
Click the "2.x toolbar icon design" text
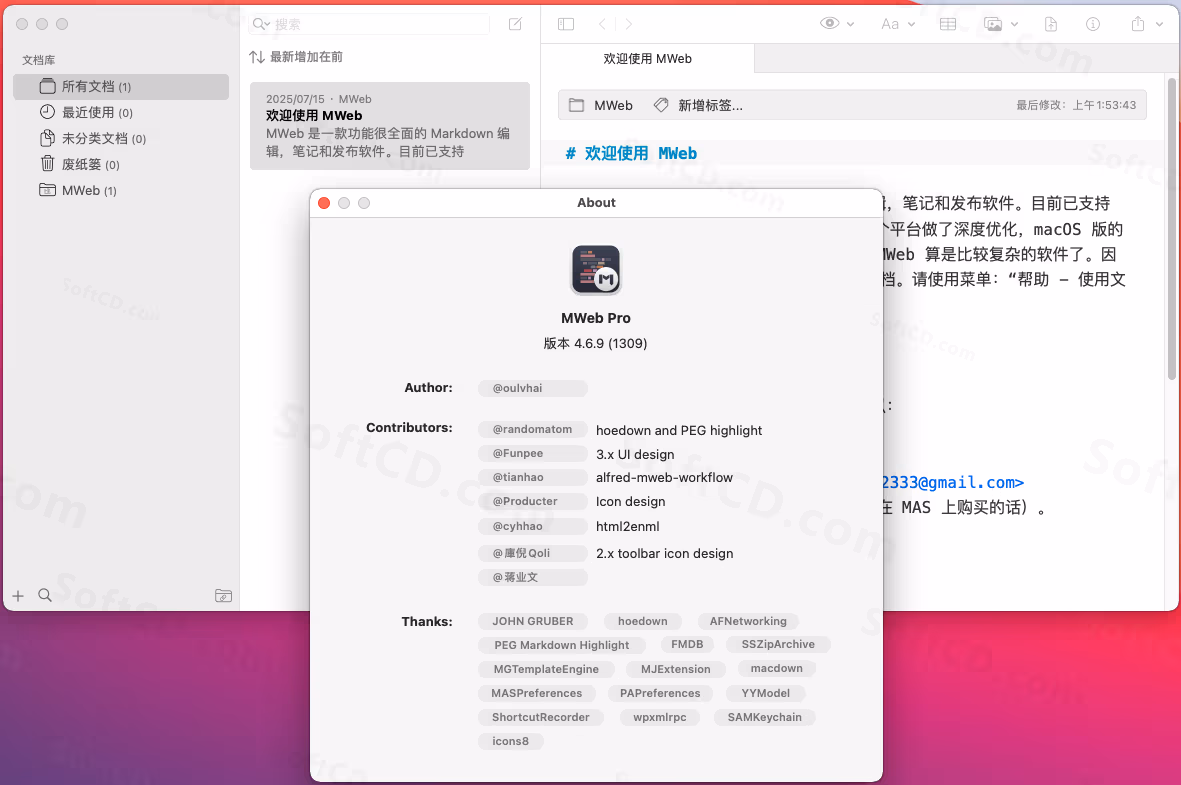pyautogui.click(x=664, y=554)
